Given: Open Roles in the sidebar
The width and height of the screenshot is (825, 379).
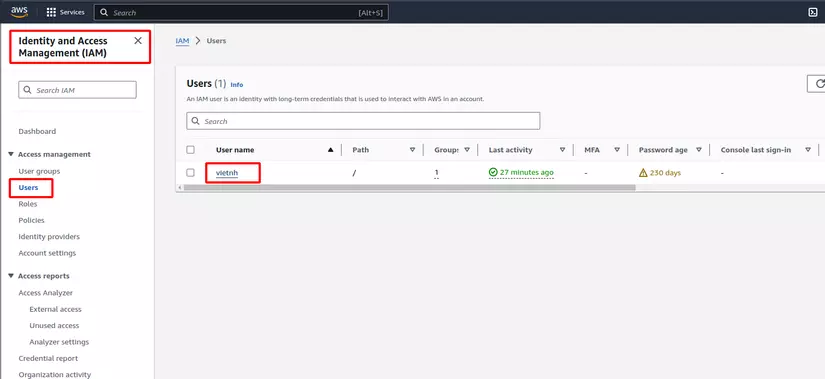Looking at the screenshot, I should click(x=28, y=204).
